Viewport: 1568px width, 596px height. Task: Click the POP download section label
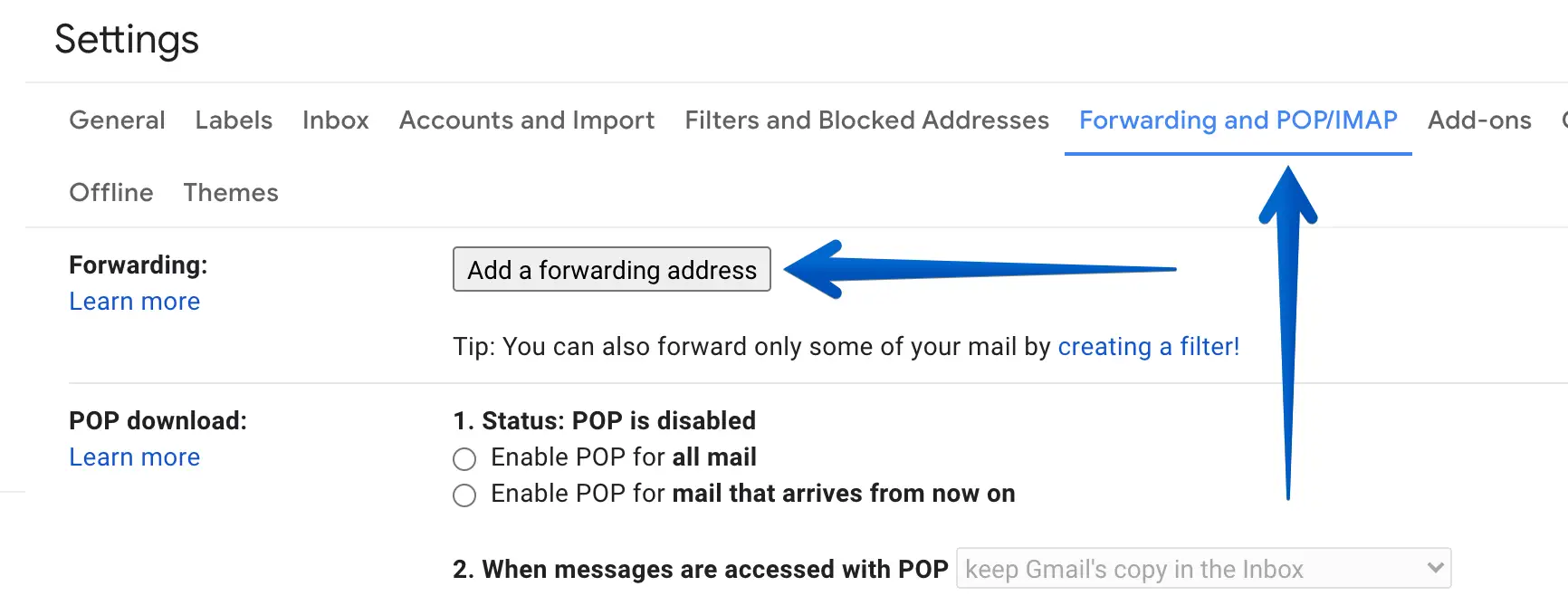(158, 421)
